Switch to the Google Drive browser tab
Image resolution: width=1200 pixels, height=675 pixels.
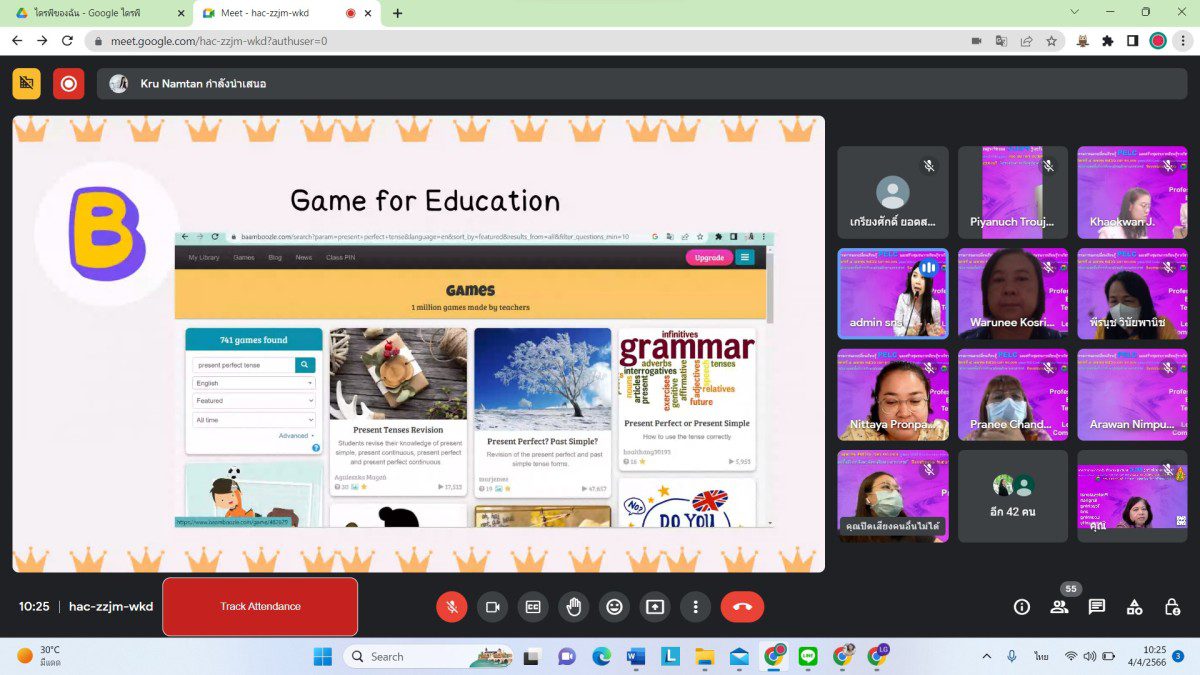click(x=97, y=13)
